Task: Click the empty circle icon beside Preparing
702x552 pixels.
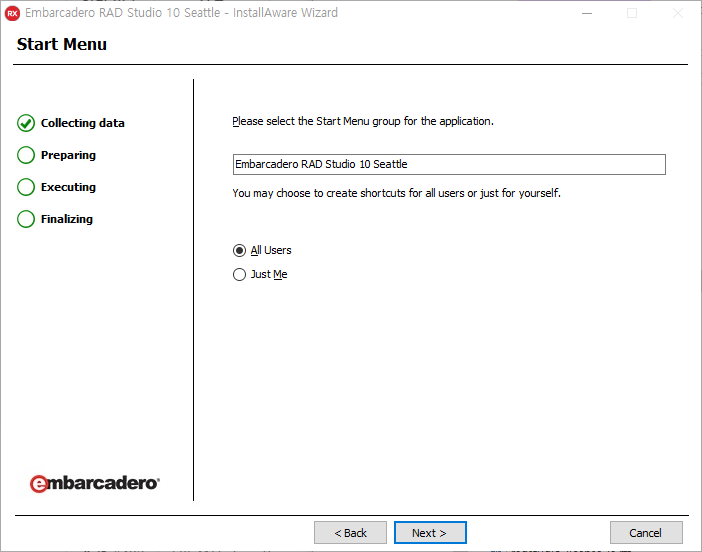Action: [26, 155]
